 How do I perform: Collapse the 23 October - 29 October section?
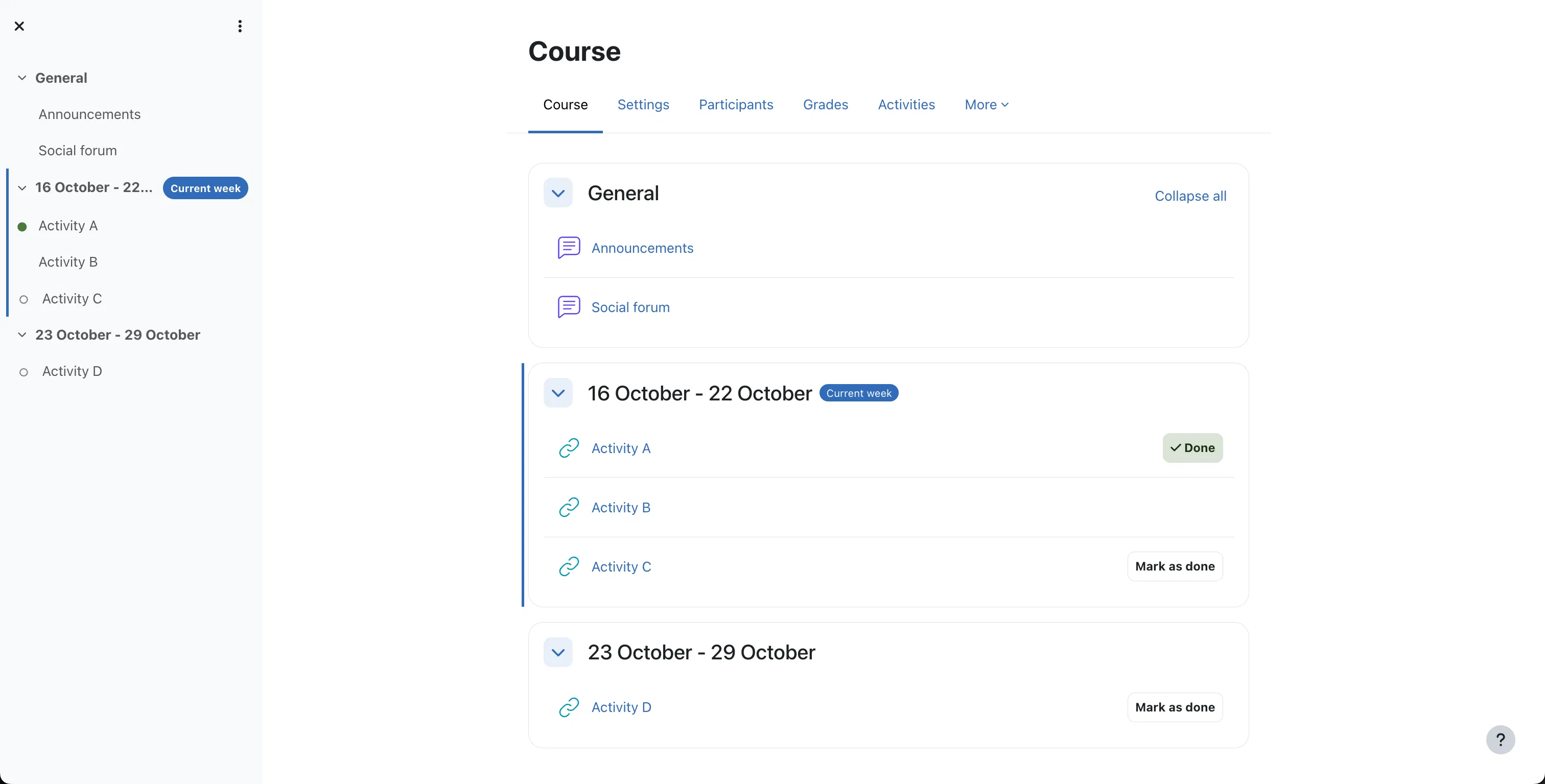click(x=558, y=652)
